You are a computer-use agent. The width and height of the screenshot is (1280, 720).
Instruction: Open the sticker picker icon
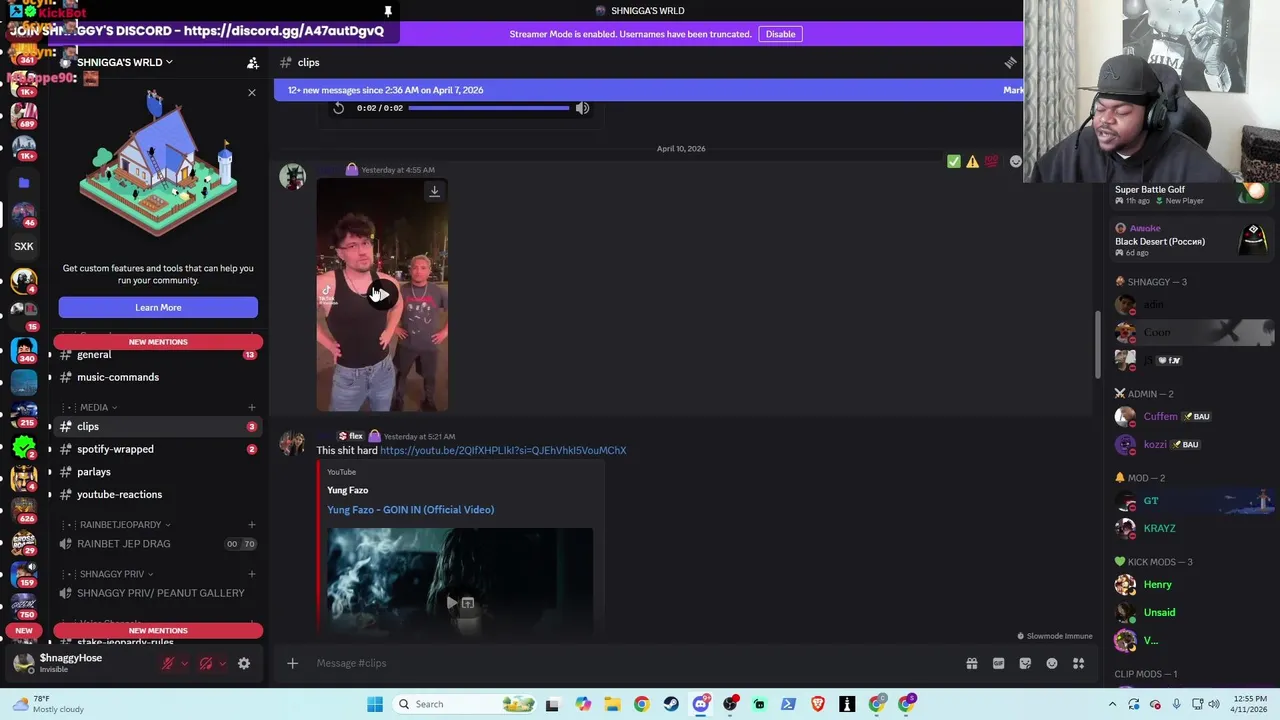point(1025,663)
